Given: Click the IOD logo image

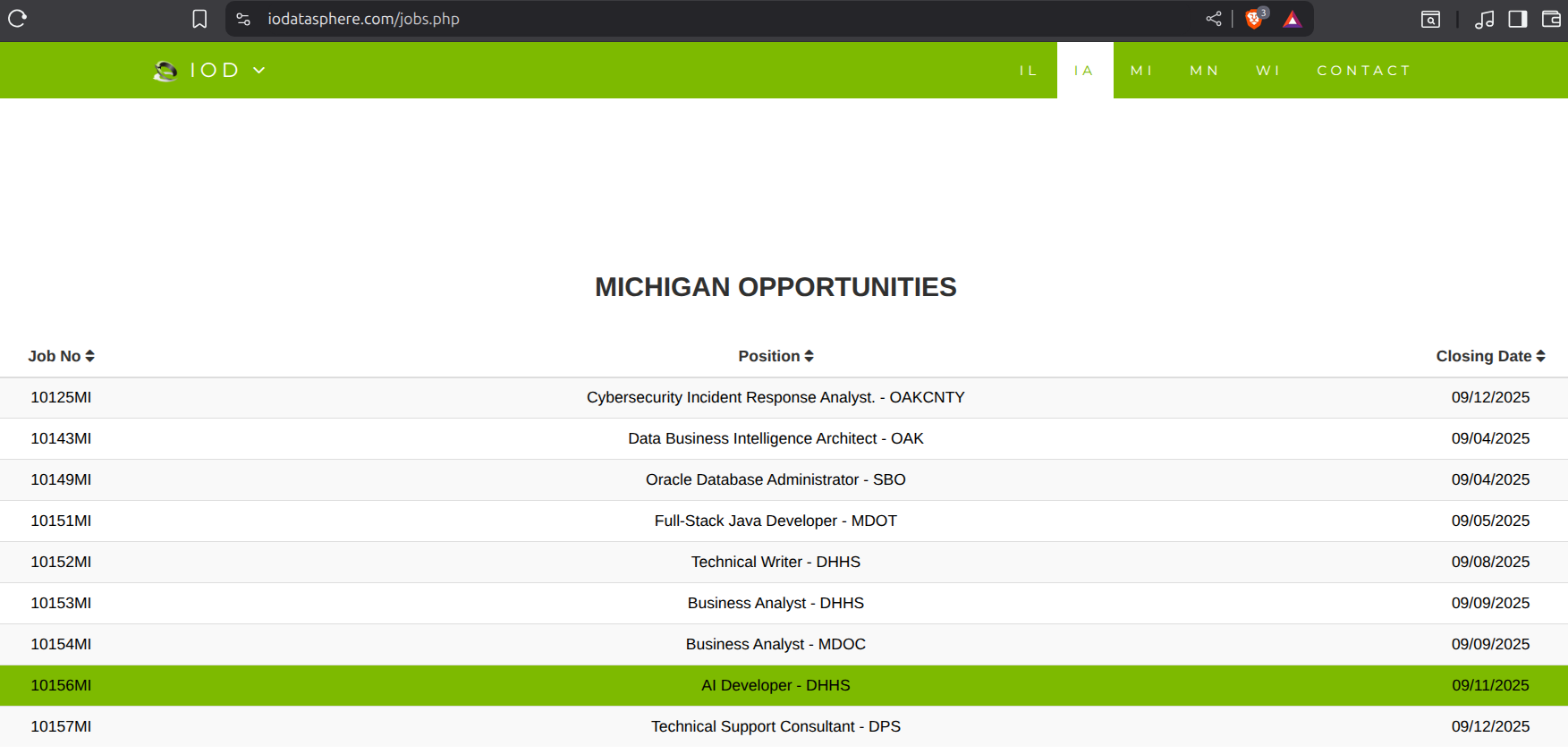Looking at the screenshot, I should [165, 71].
